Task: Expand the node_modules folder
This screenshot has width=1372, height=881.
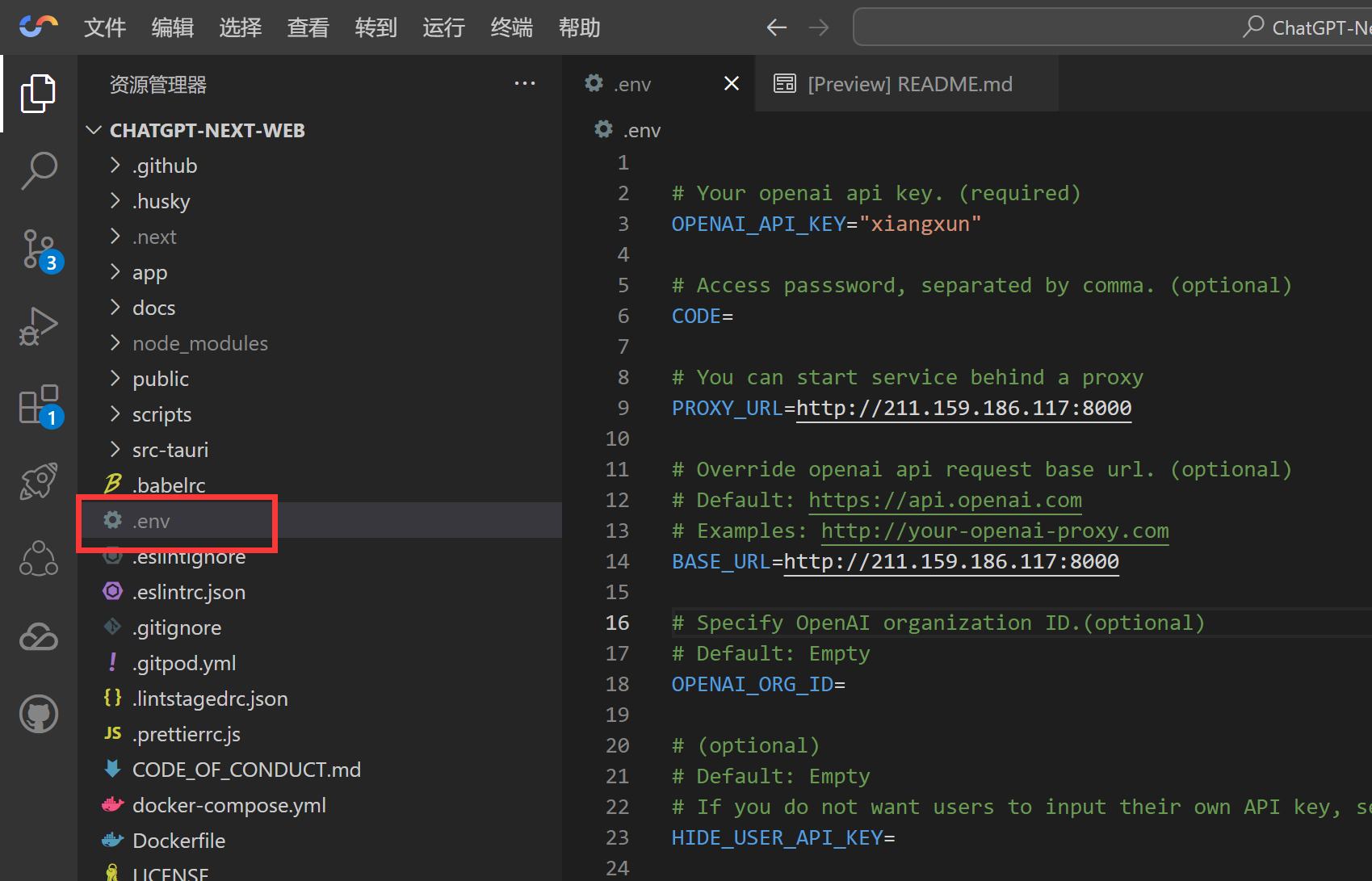Action: pyautogui.click(x=115, y=343)
